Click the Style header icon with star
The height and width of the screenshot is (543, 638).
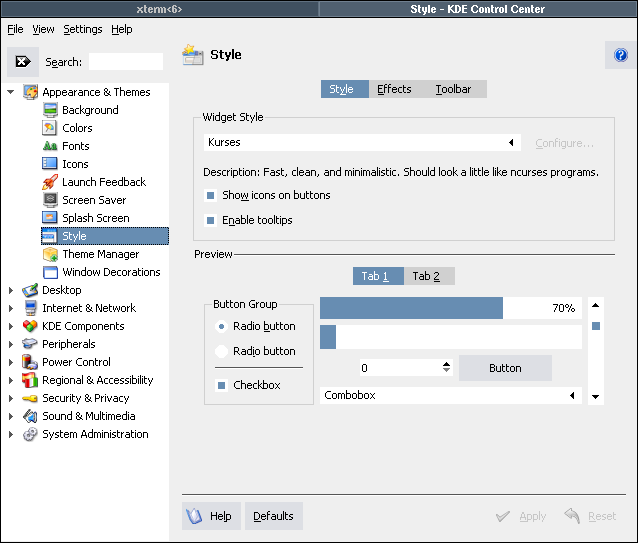click(193, 55)
